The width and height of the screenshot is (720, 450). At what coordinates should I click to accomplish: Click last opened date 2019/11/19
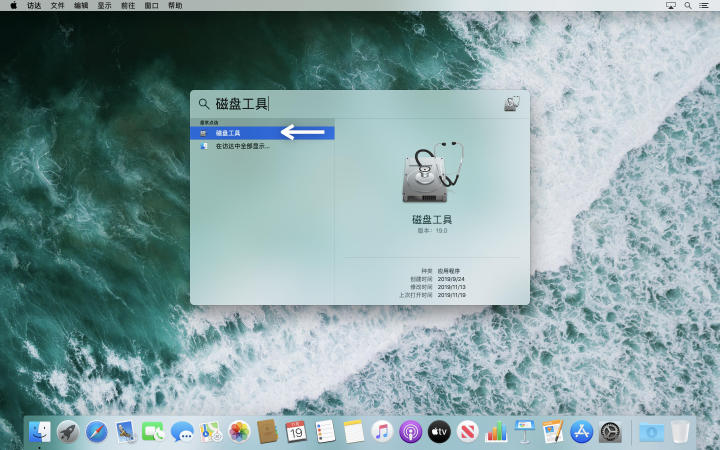tap(451, 295)
